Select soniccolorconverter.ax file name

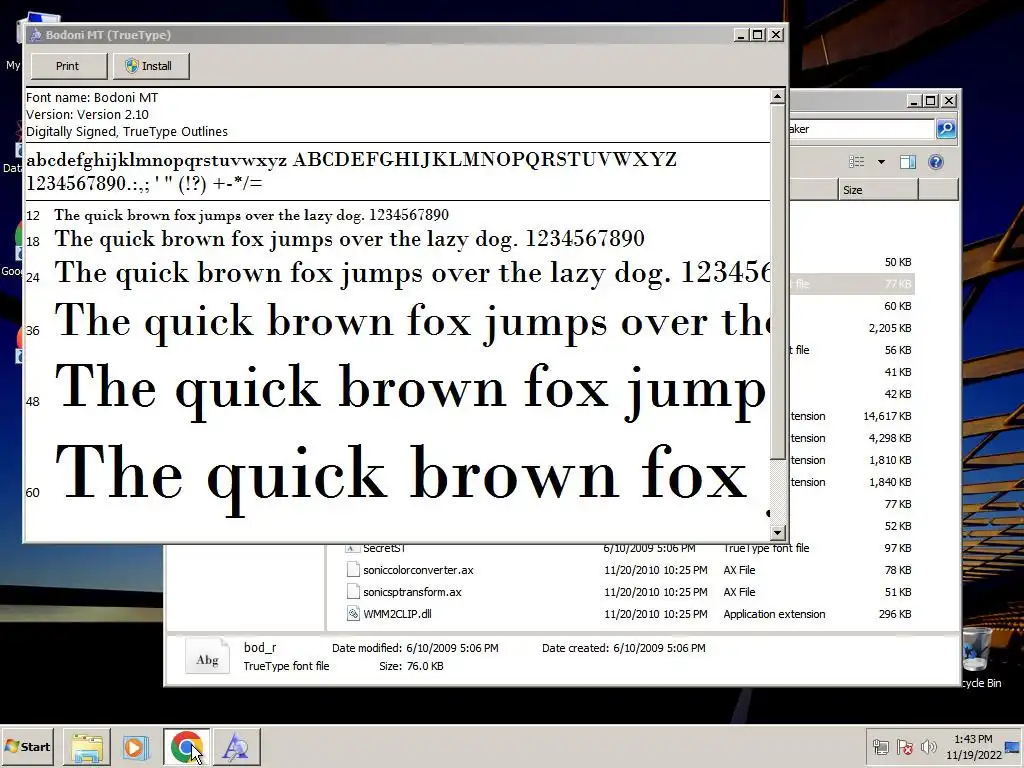[x=419, y=570]
